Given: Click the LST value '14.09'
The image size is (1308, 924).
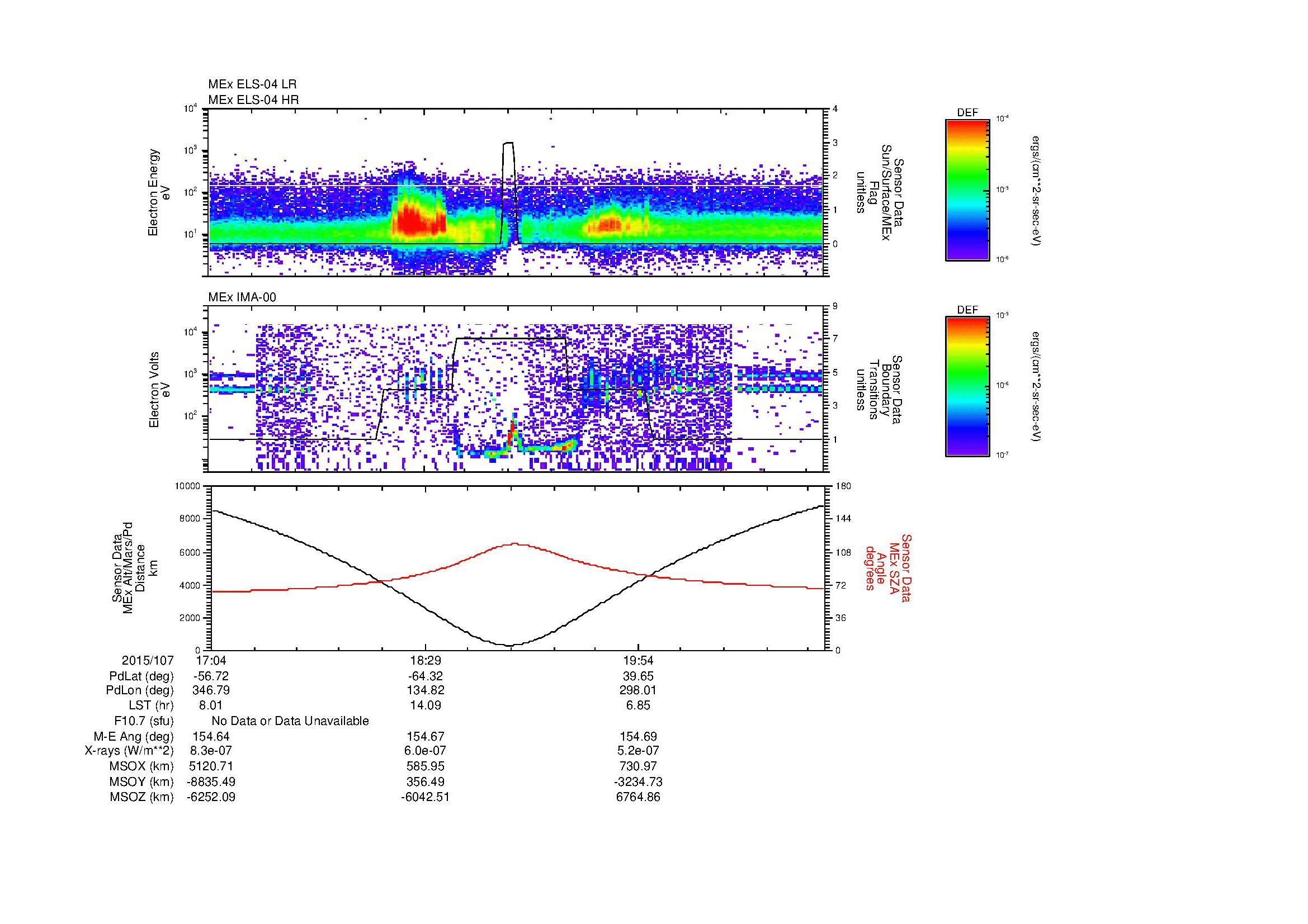Looking at the screenshot, I should [425, 705].
